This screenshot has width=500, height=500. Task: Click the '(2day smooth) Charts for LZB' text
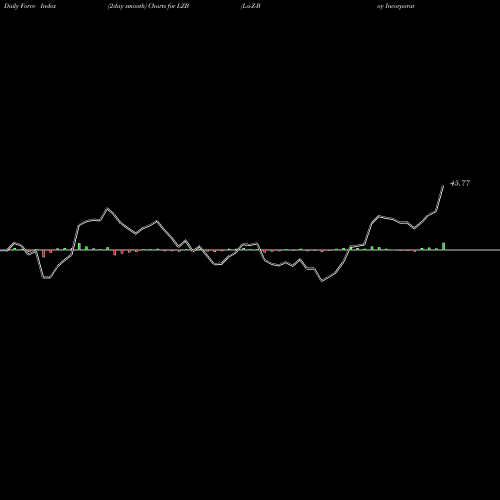(149, 6)
